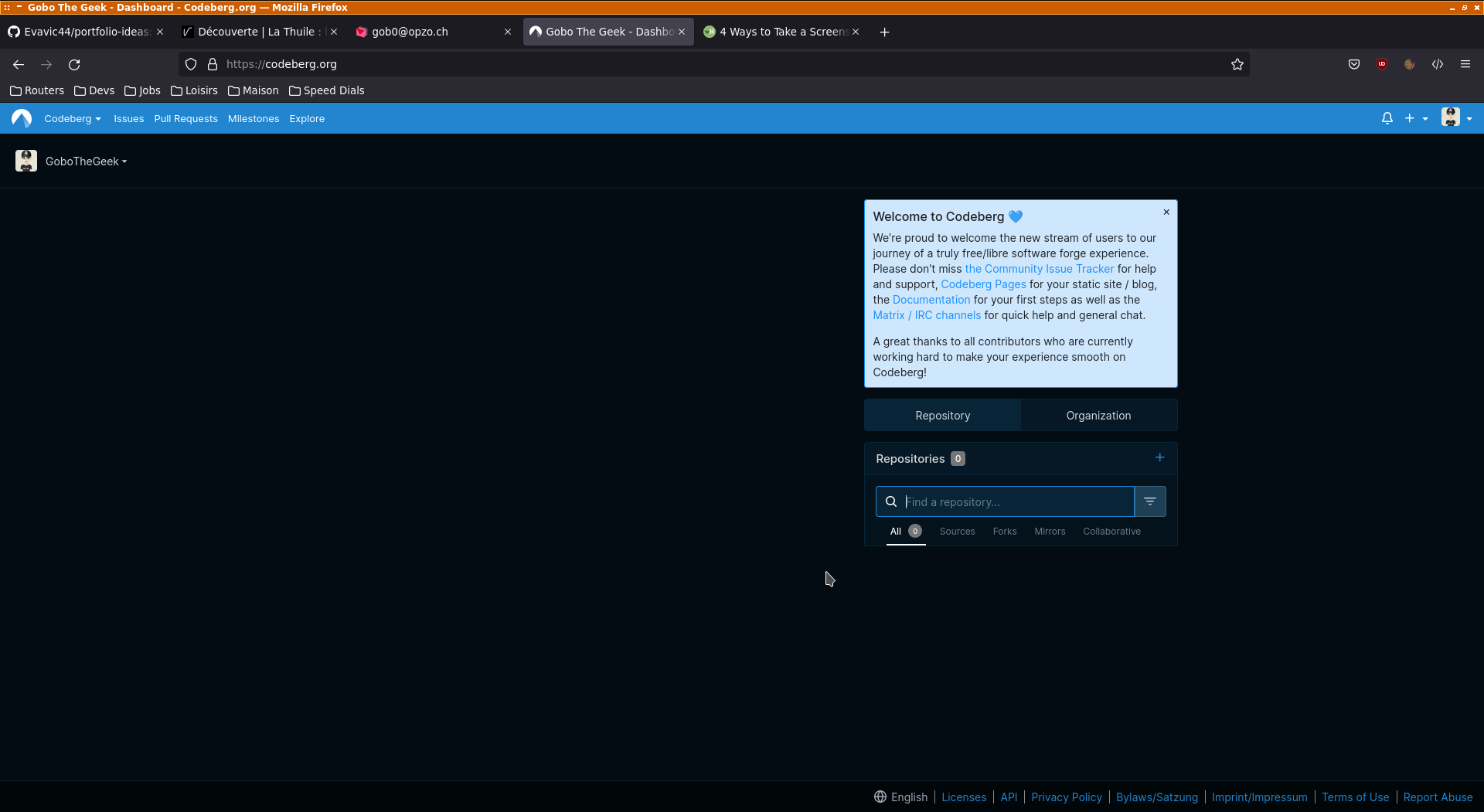Add a new repository with plus icon
Viewport: 1484px width, 812px height.
pyautogui.click(x=1159, y=458)
